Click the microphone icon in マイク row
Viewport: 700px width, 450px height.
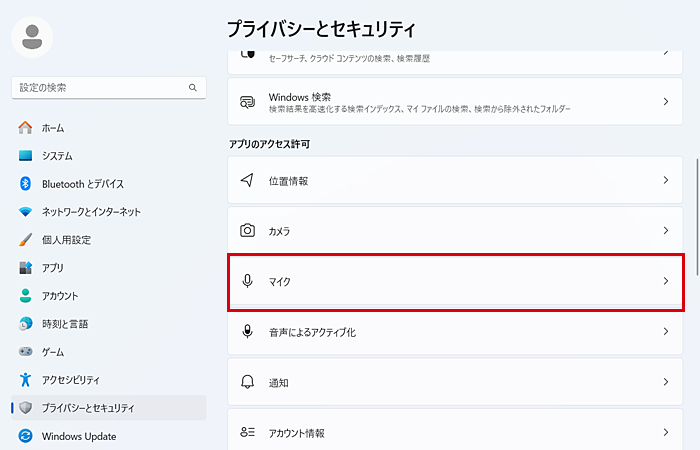(247, 281)
